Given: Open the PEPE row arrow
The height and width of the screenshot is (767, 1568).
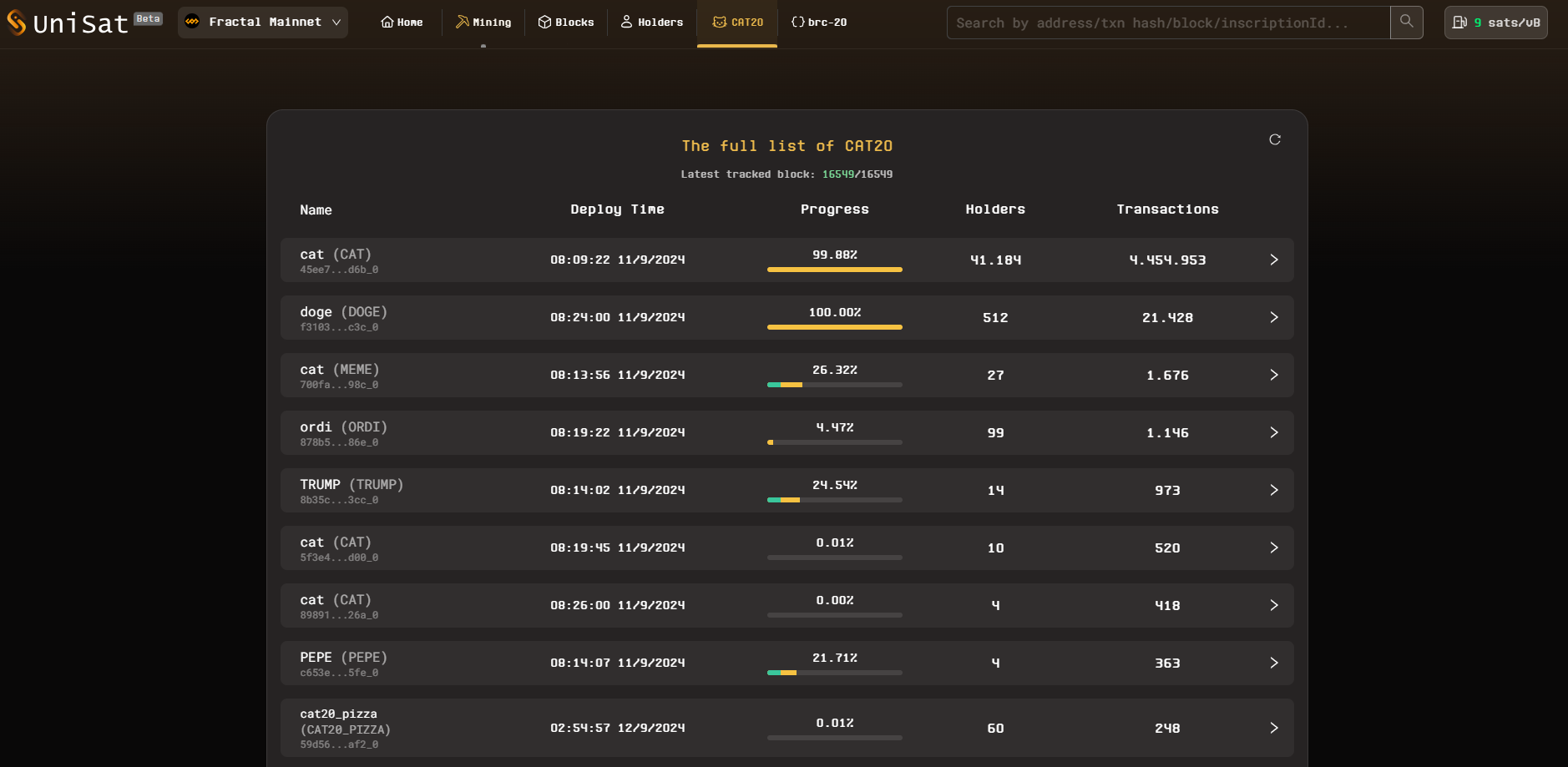Looking at the screenshot, I should (1274, 663).
